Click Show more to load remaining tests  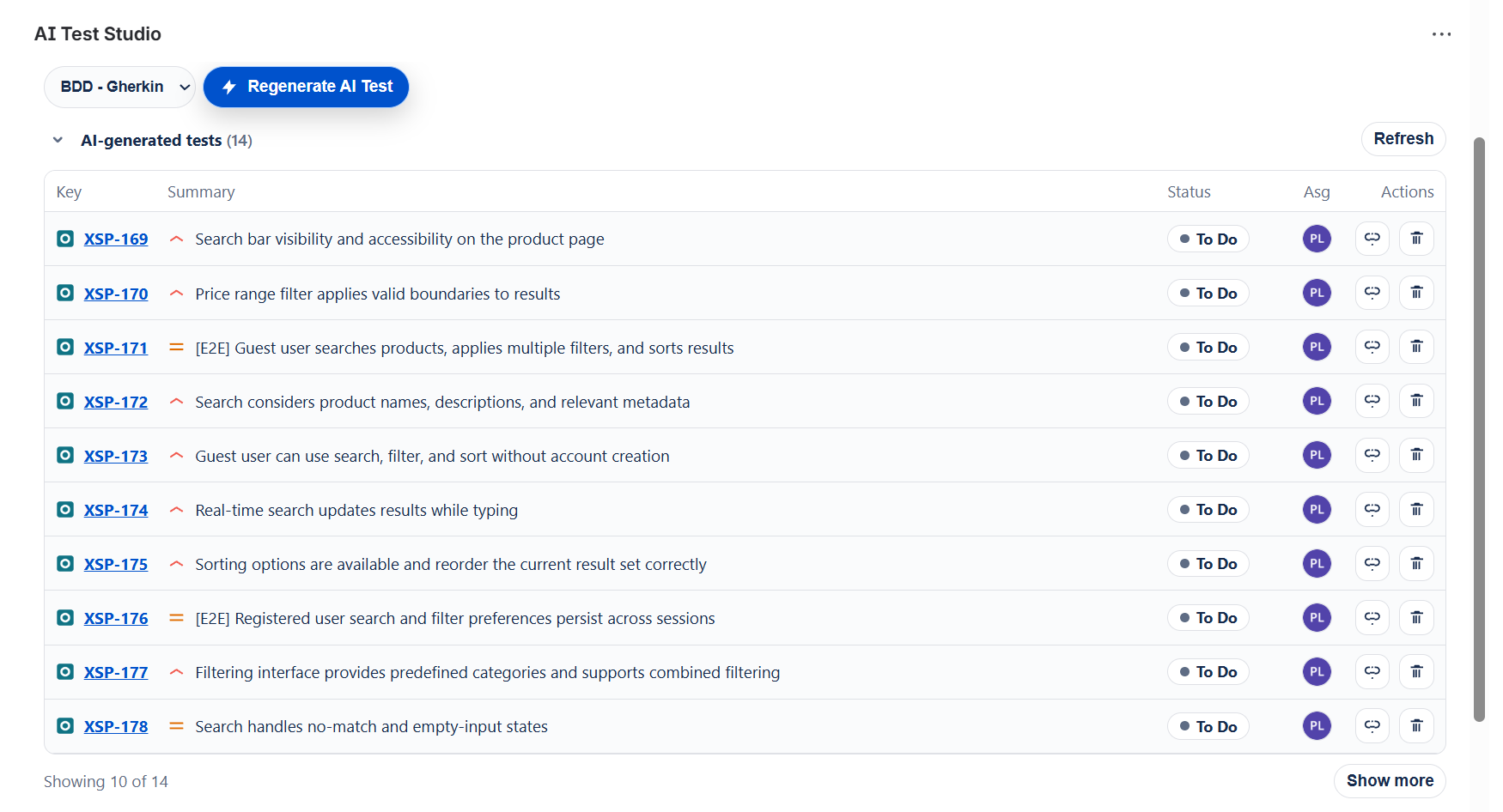click(x=1389, y=780)
